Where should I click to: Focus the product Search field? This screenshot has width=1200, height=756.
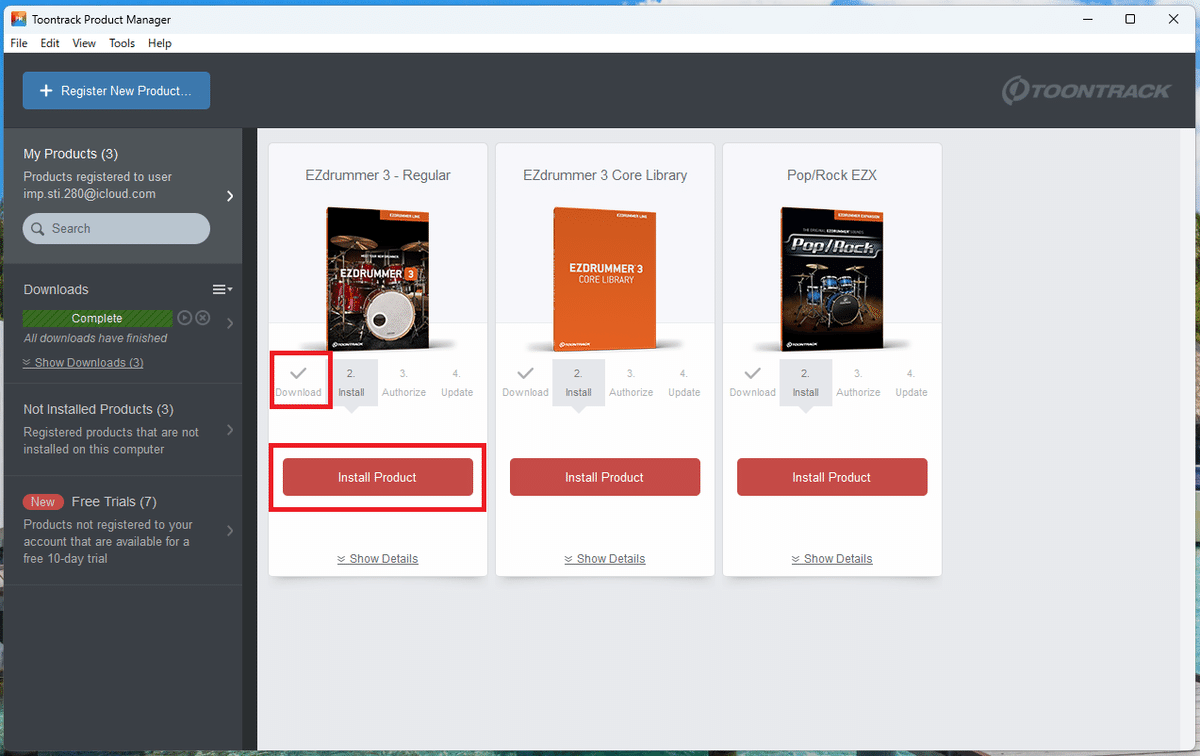(116, 228)
